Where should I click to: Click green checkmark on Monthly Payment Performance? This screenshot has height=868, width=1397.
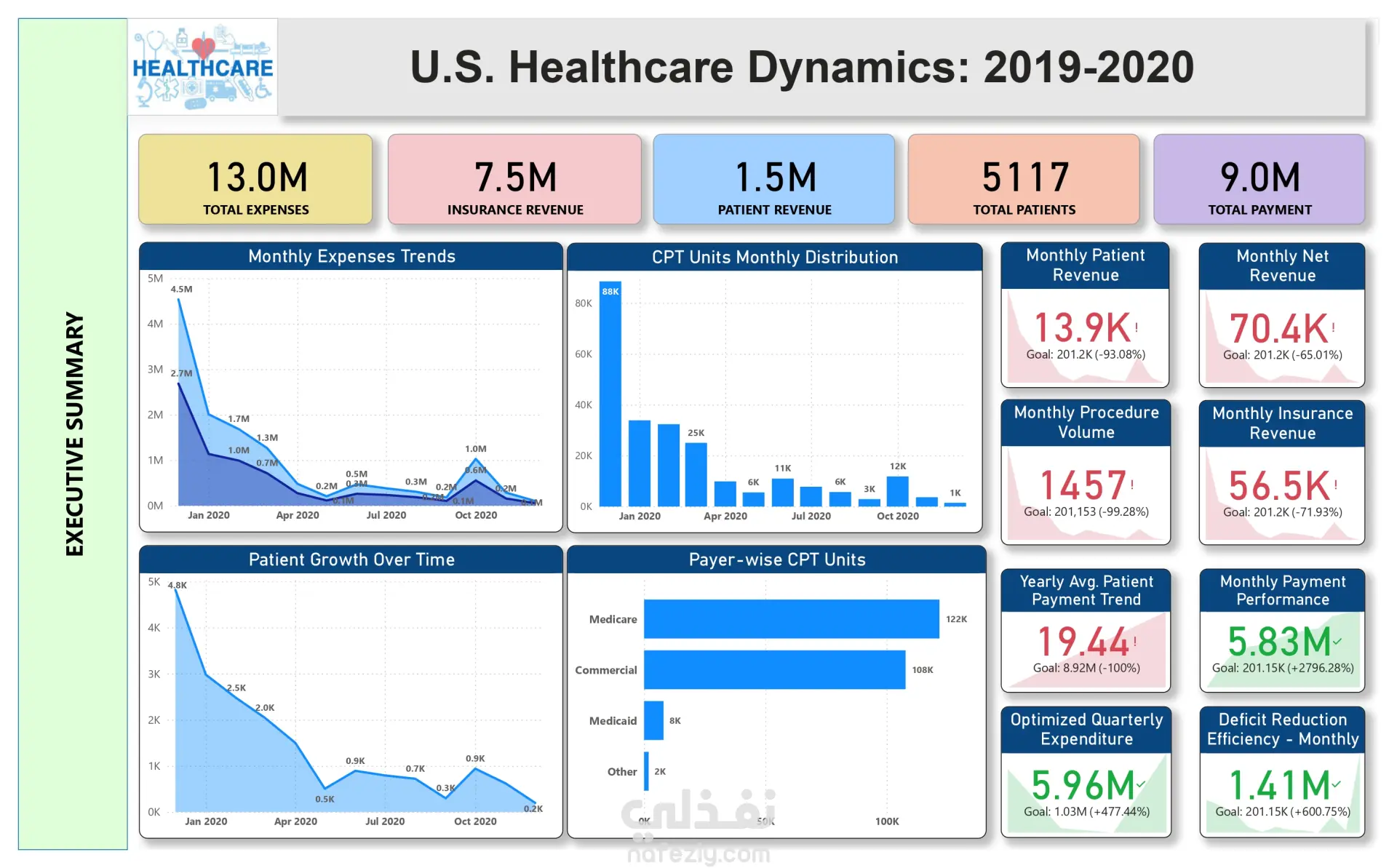tap(1337, 641)
